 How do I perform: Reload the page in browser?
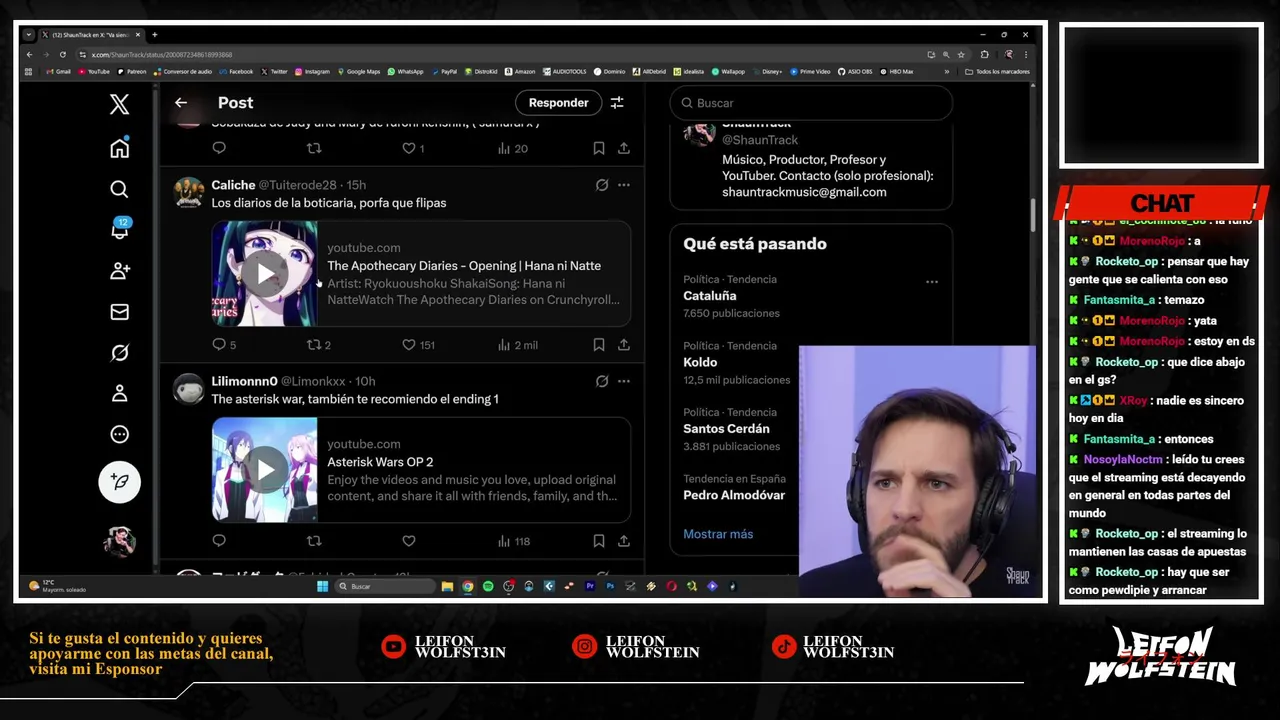(62, 55)
